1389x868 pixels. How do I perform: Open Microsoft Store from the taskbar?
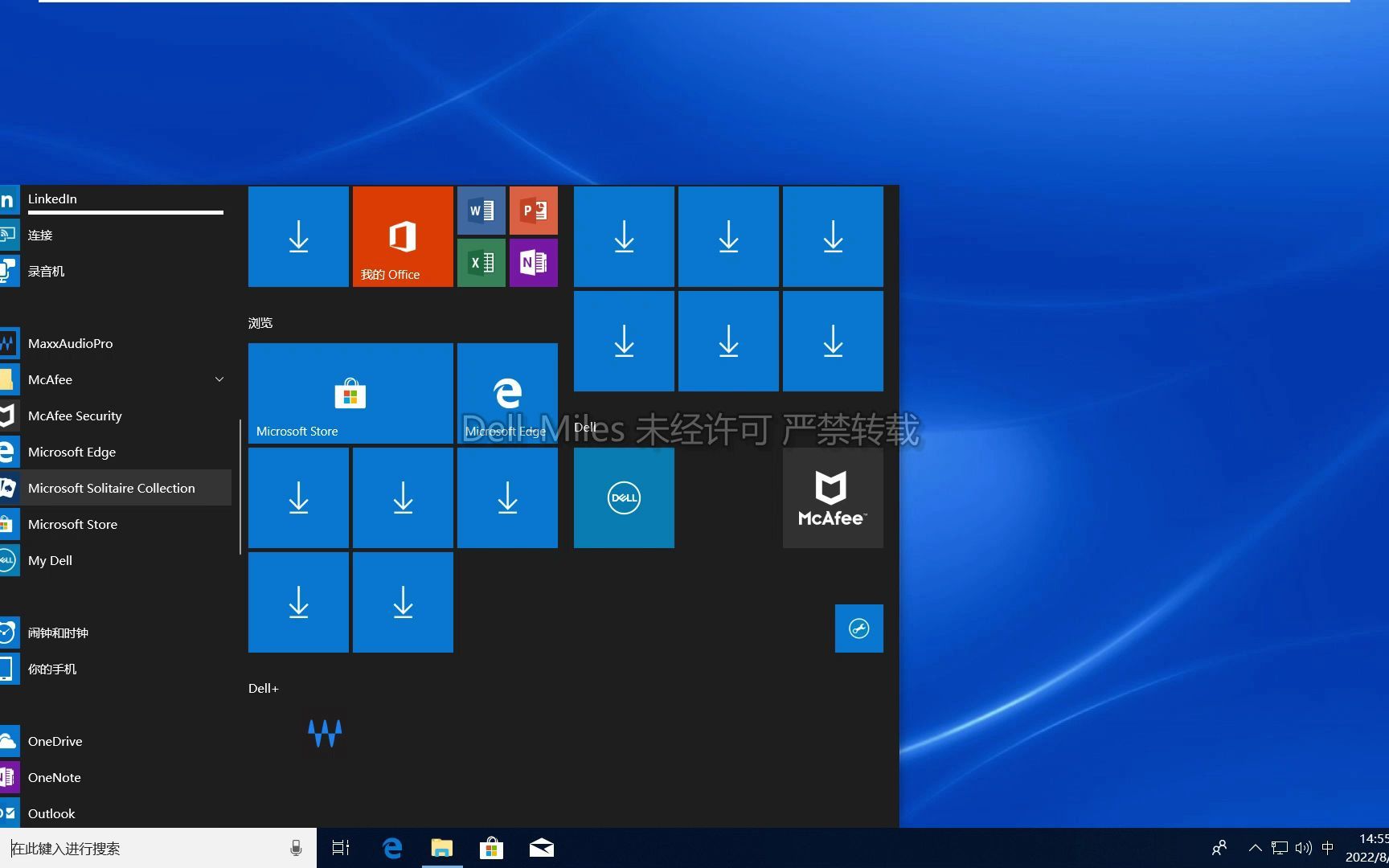point(491,848)
